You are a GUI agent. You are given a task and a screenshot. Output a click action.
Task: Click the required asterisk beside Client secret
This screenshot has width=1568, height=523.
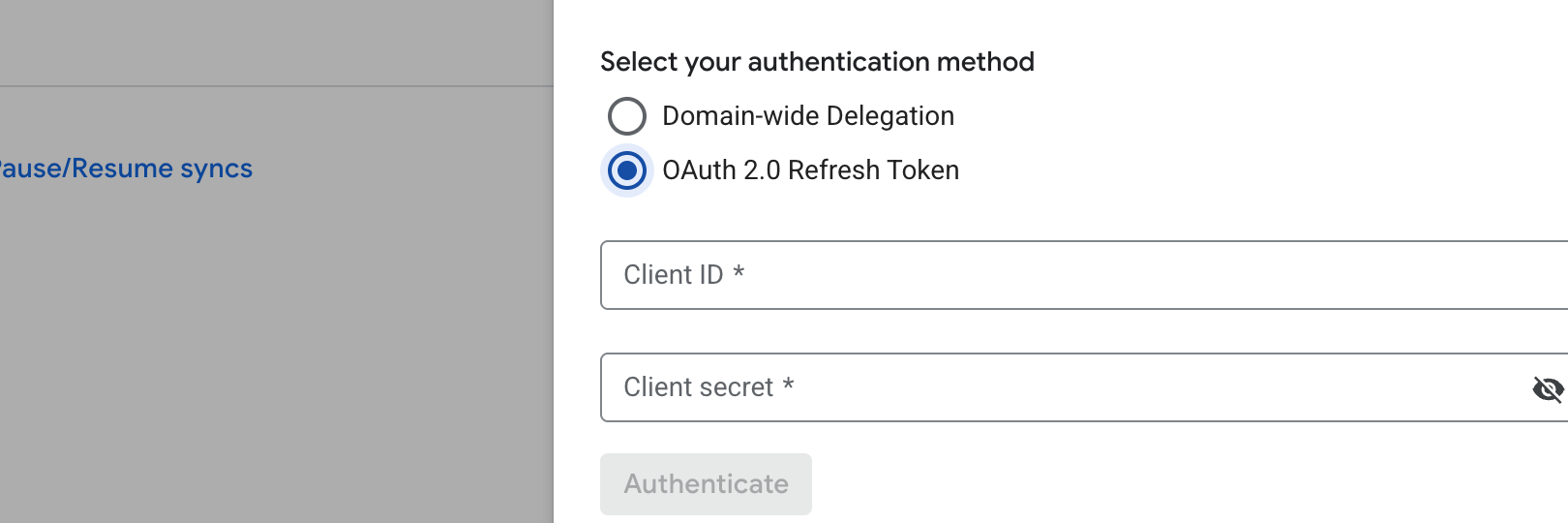[x=789, y=385]
